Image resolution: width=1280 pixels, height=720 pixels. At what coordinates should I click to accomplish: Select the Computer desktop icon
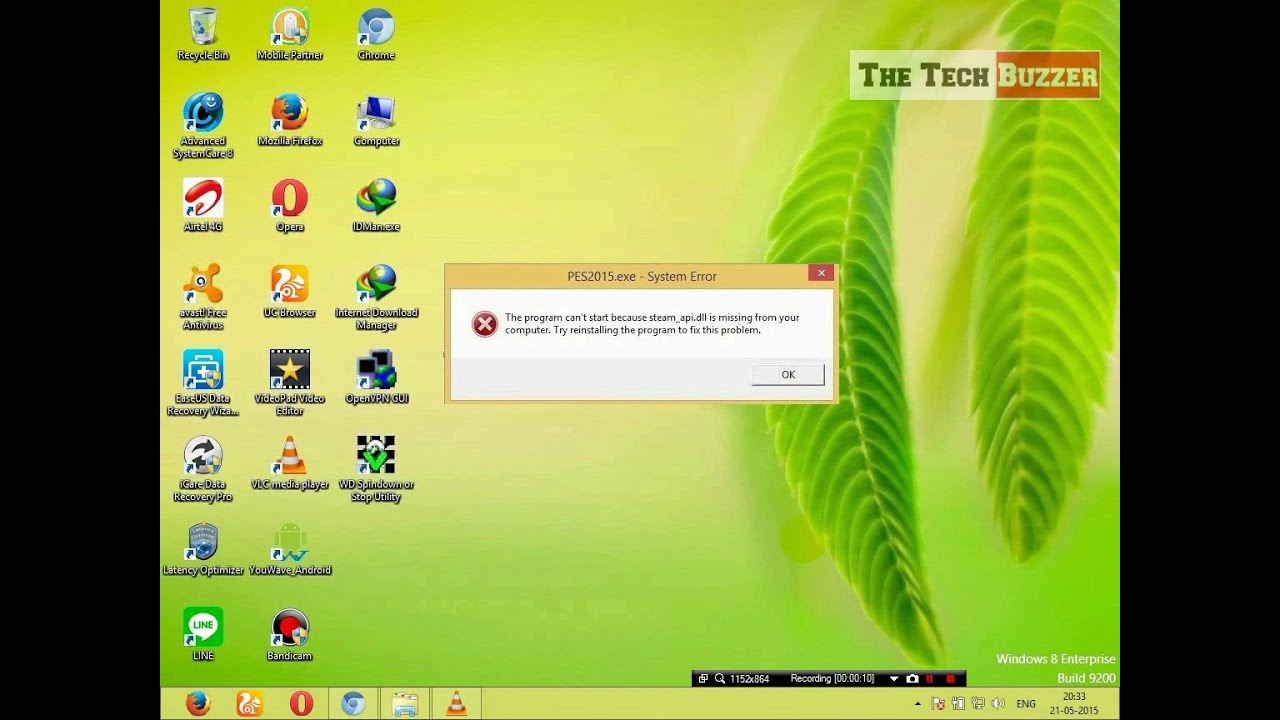click(376, 120)
